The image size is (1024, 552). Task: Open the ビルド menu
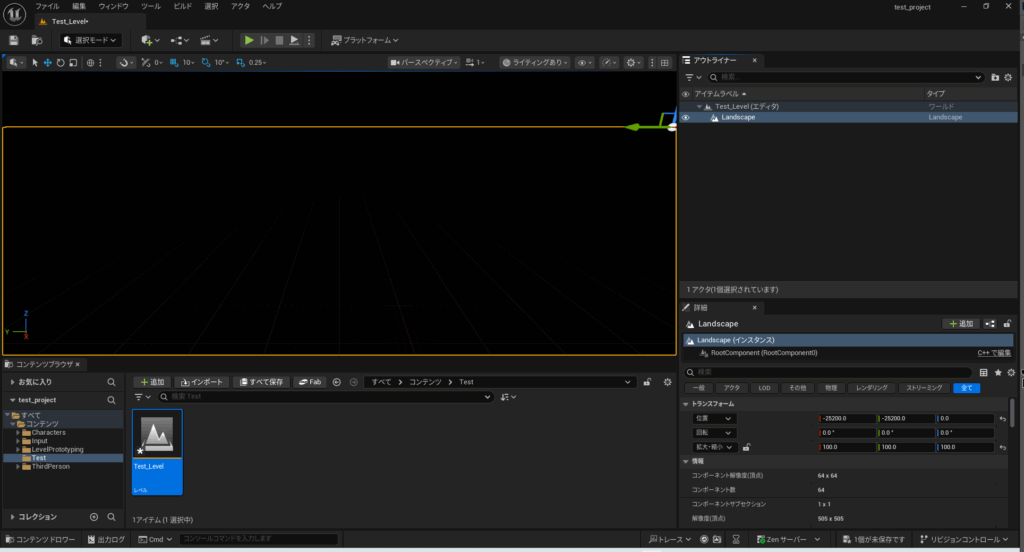(183, 7)
